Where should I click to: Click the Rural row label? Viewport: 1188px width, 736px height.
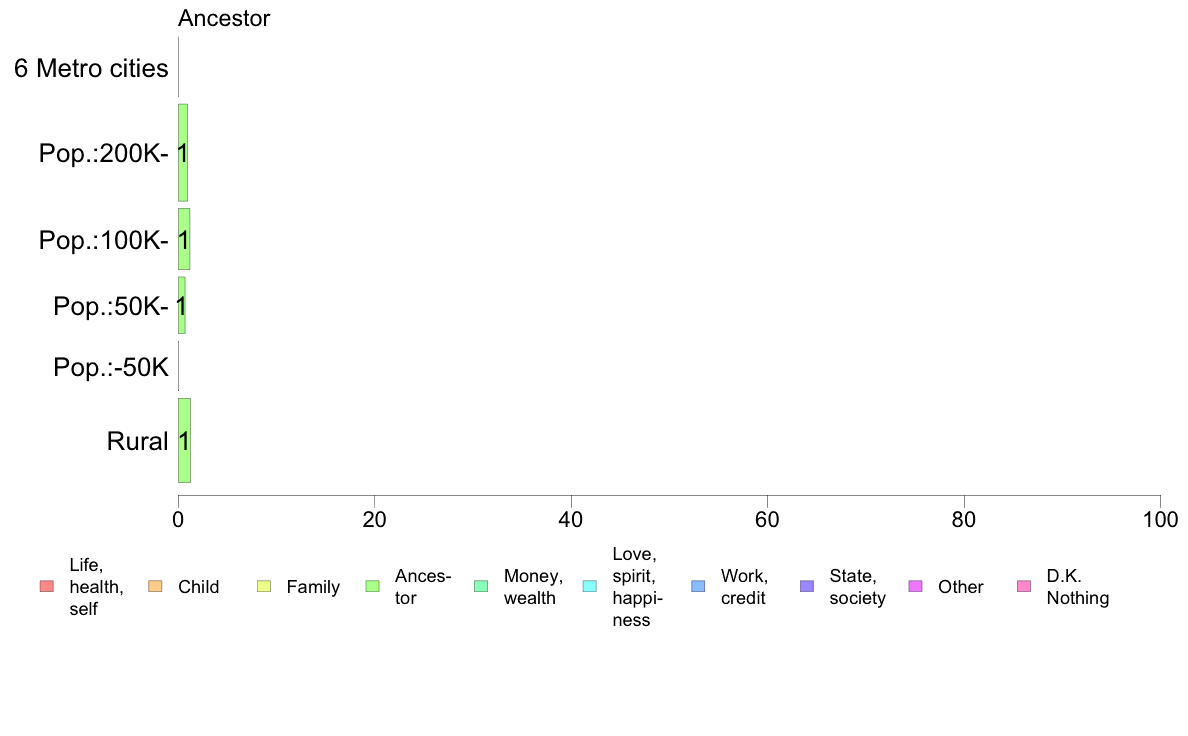pyautogui.click(x=137, y=441)
